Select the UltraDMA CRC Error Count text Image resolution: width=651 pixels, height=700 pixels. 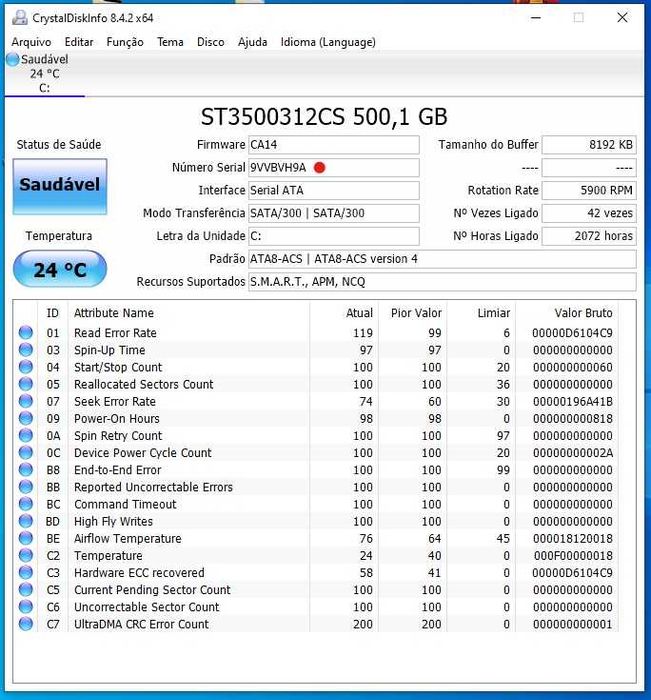click(x=141, y=624)
